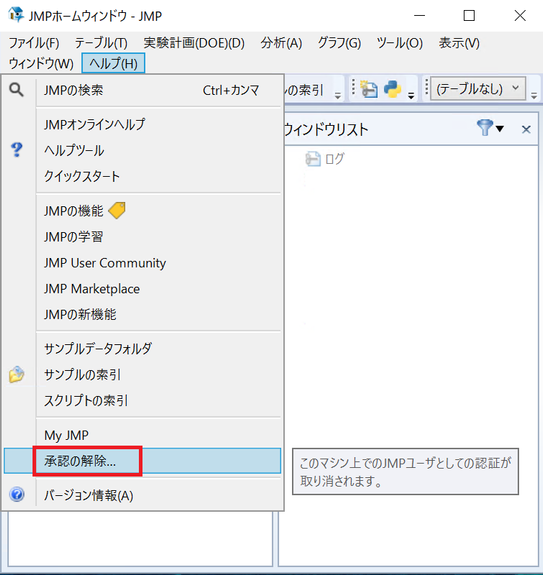This screenshot has height=575, width=543.
Task: Open JMP User Community
Action: 142,263
